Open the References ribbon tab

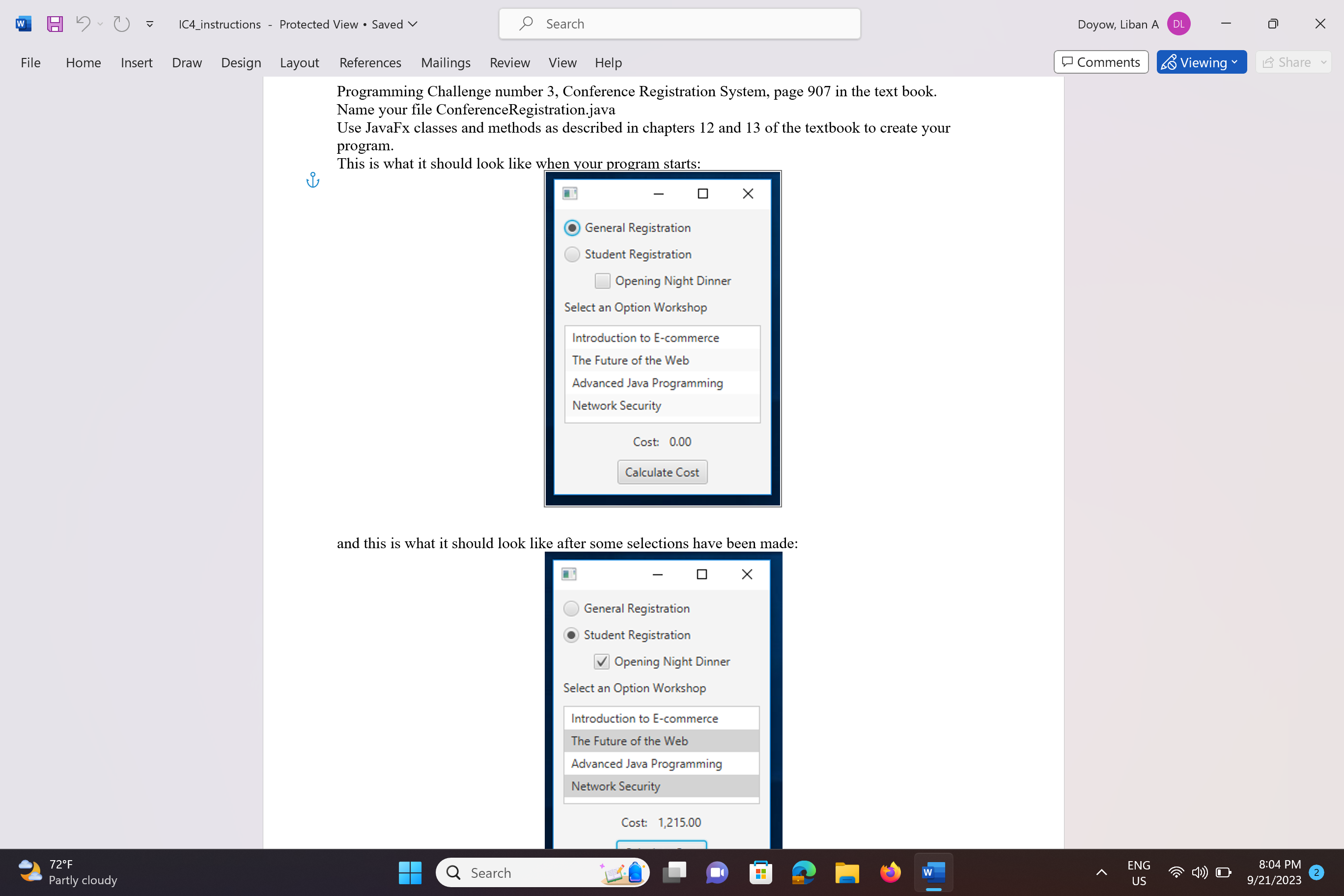(370, 63)
